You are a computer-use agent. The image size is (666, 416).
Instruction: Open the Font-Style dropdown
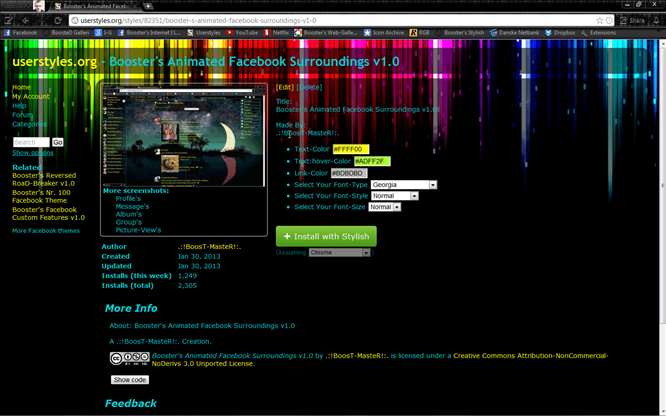(395, 196)
